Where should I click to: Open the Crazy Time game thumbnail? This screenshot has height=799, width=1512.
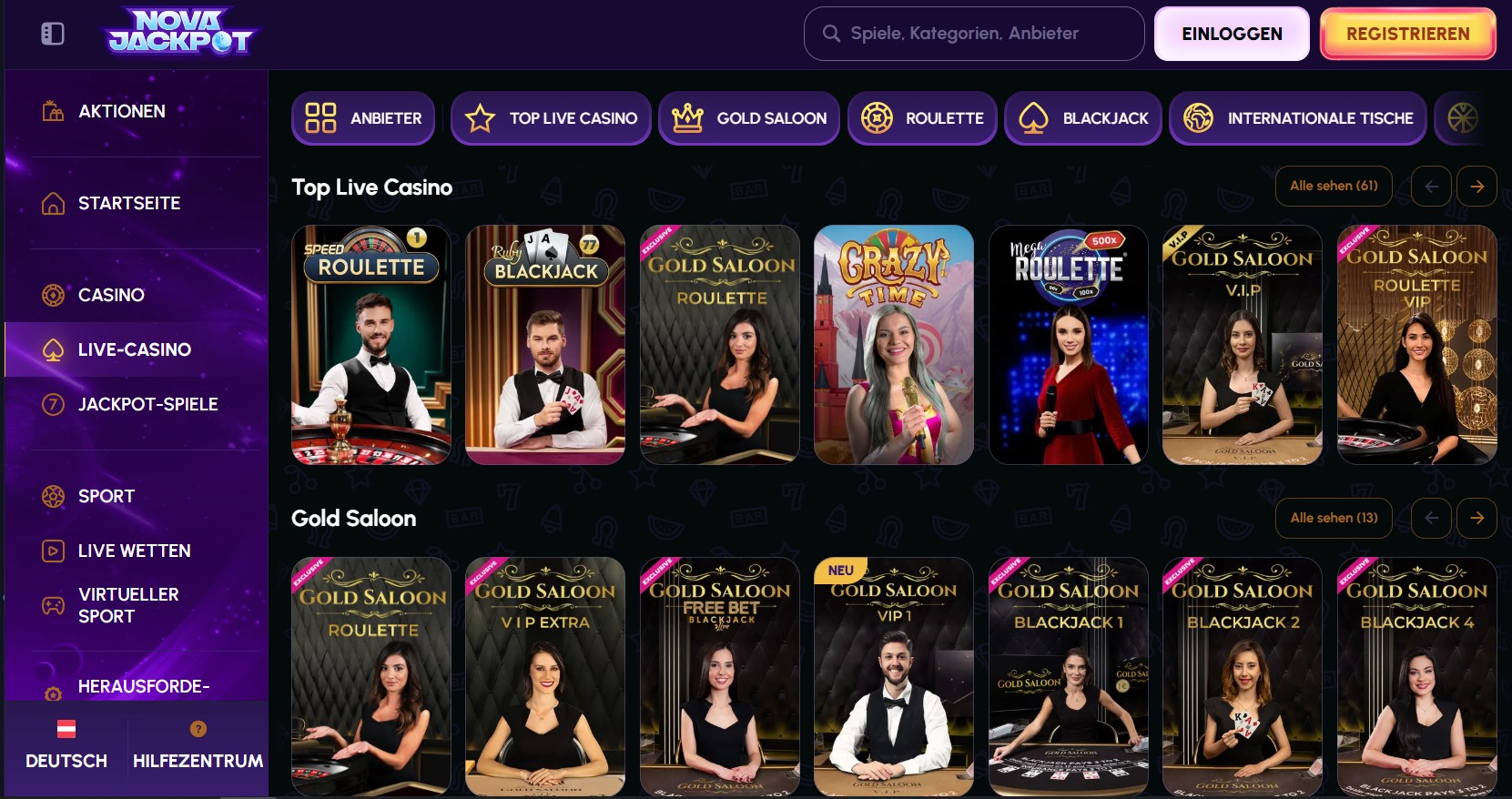[894, 345]
